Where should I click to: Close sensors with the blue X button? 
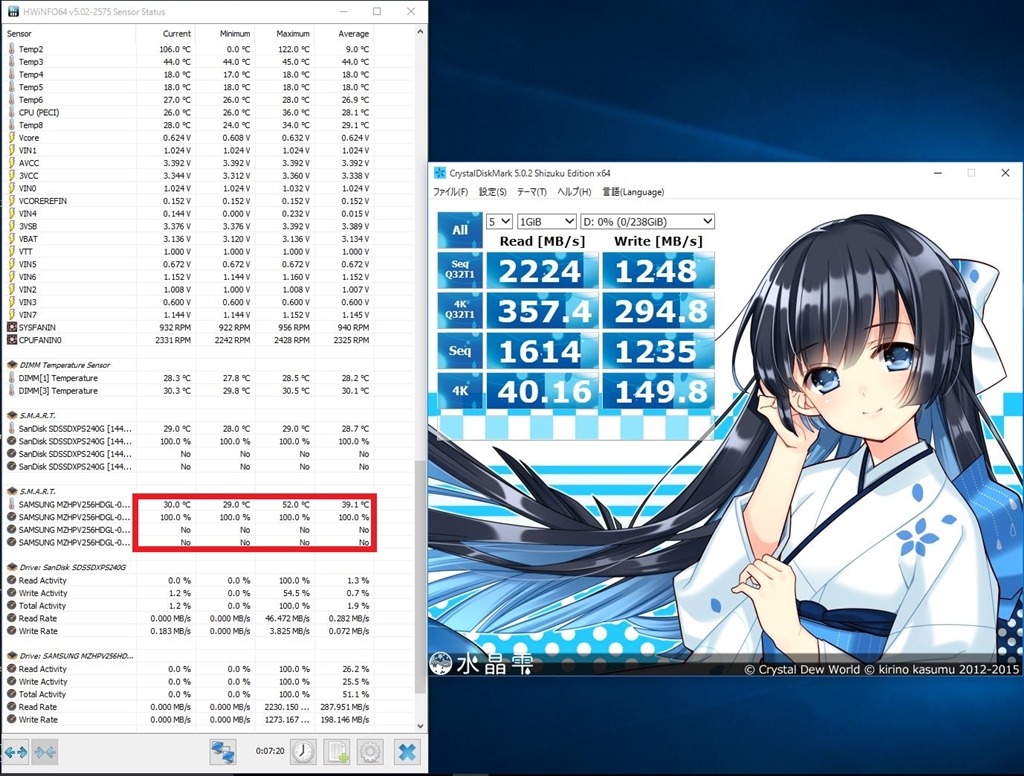tap(407, 752)
